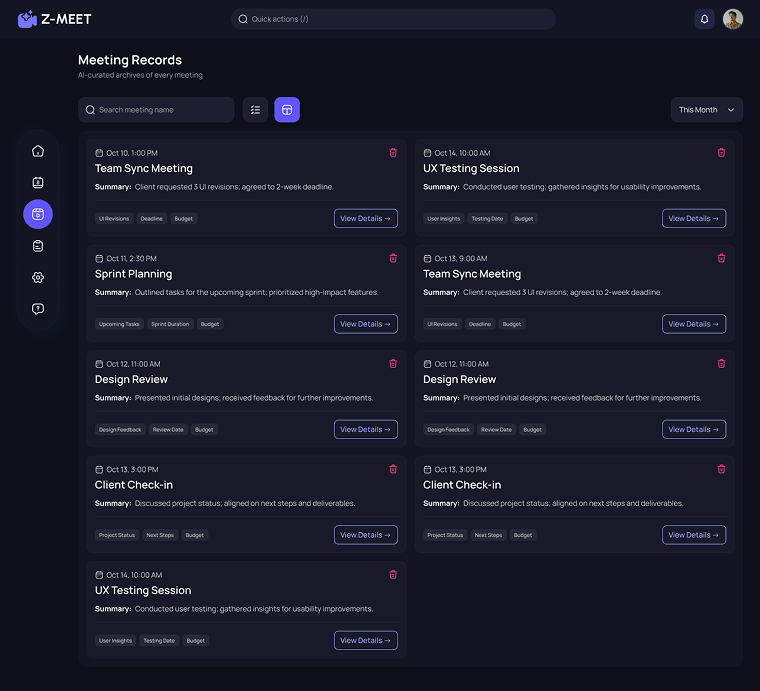Focus the Quick actions search bar
The width and height of the screenshot is (760, 691).
coord(393,19)
